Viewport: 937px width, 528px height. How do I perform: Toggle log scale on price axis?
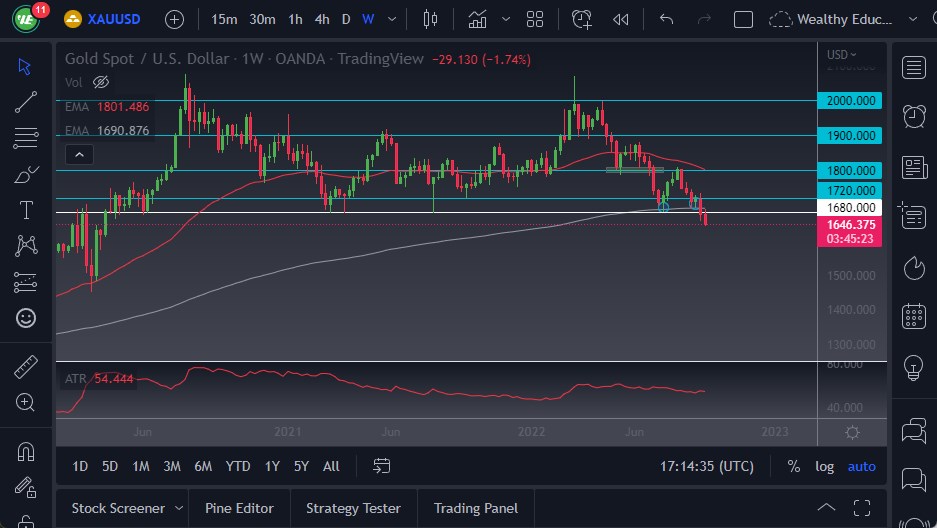pos(824,466)
